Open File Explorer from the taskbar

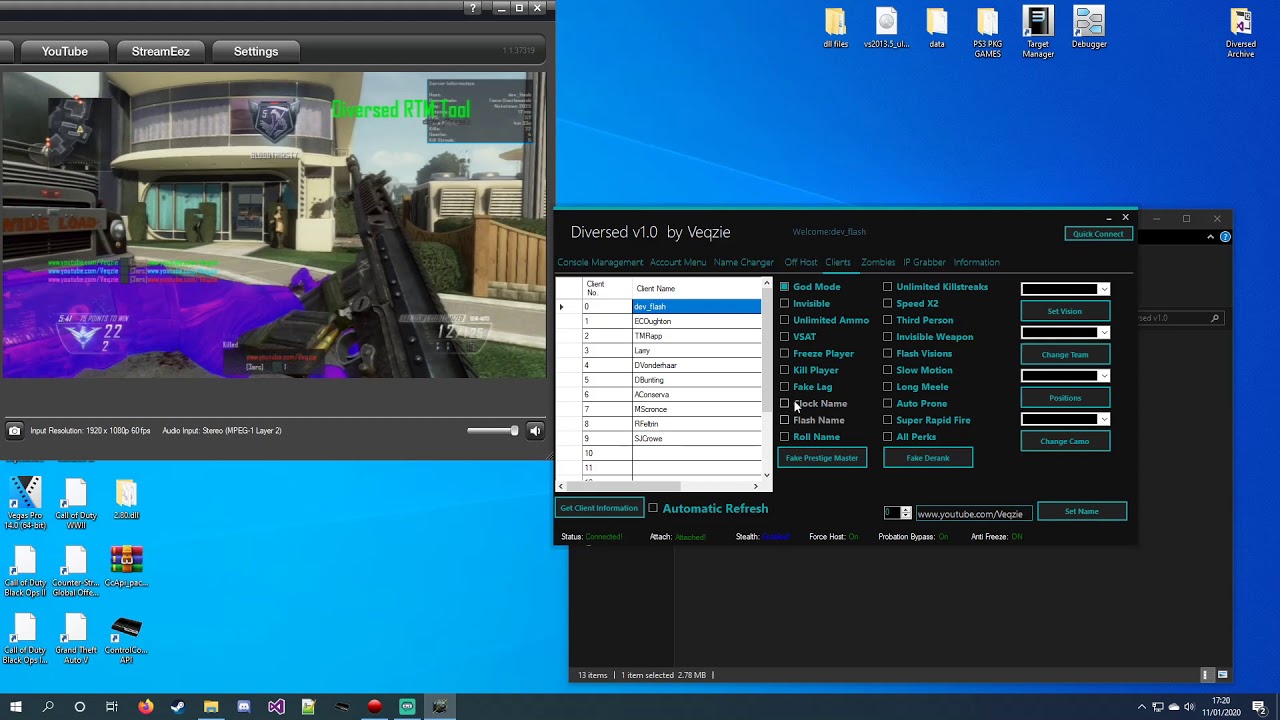click(x=211, y=707)
